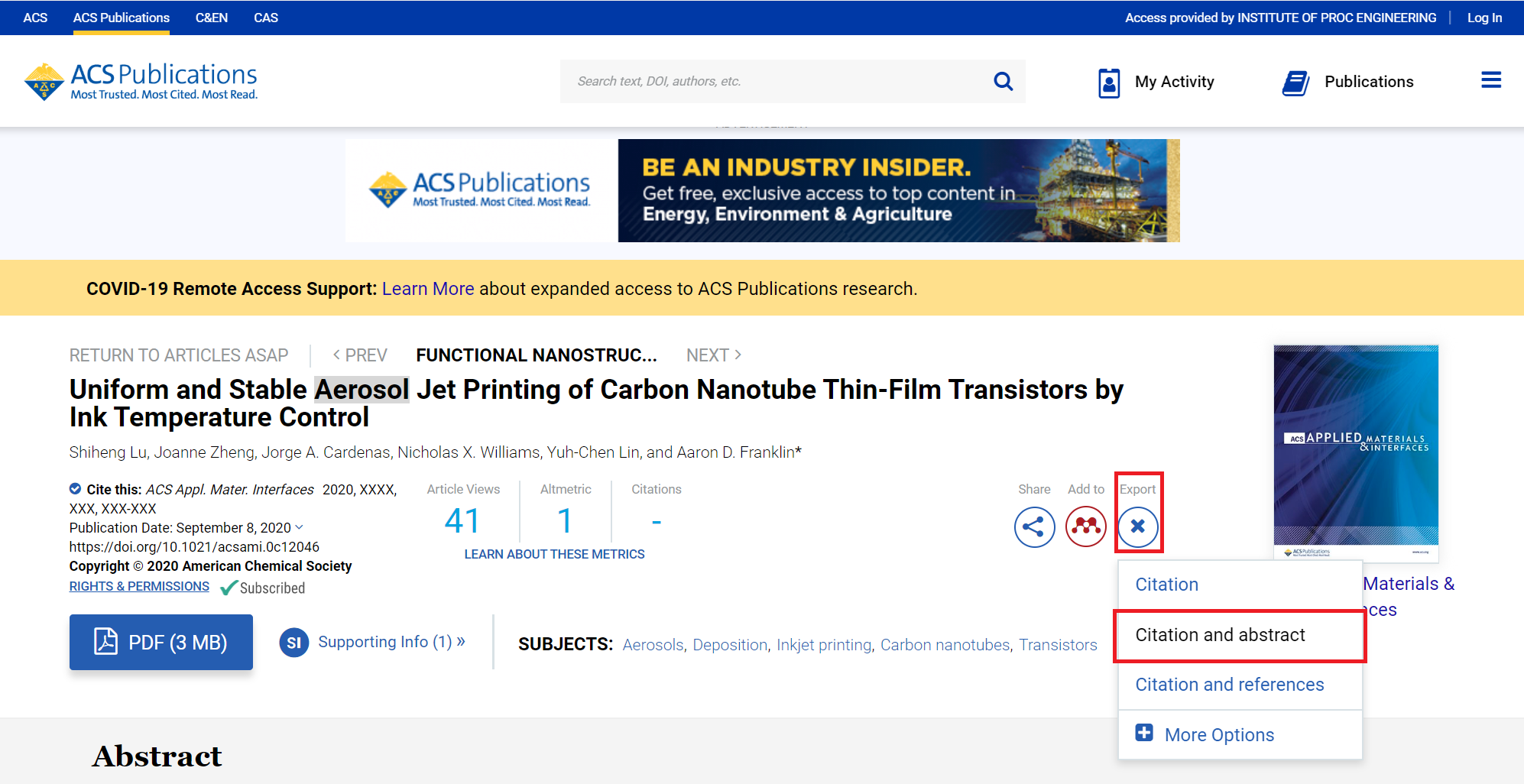Go to PREV article
Screen dimensions: 1524x784
click(360, 355)
